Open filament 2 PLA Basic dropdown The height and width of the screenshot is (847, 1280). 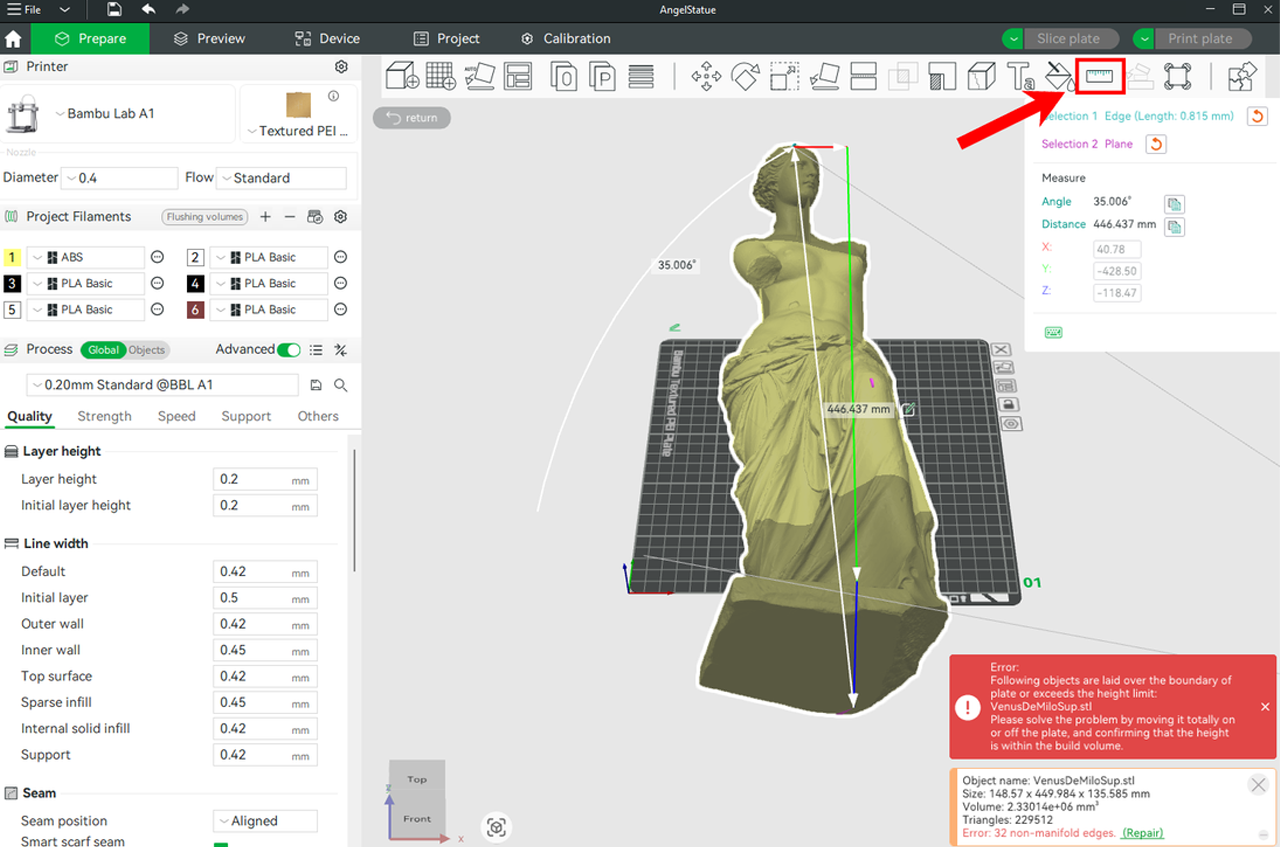[268, 257]
